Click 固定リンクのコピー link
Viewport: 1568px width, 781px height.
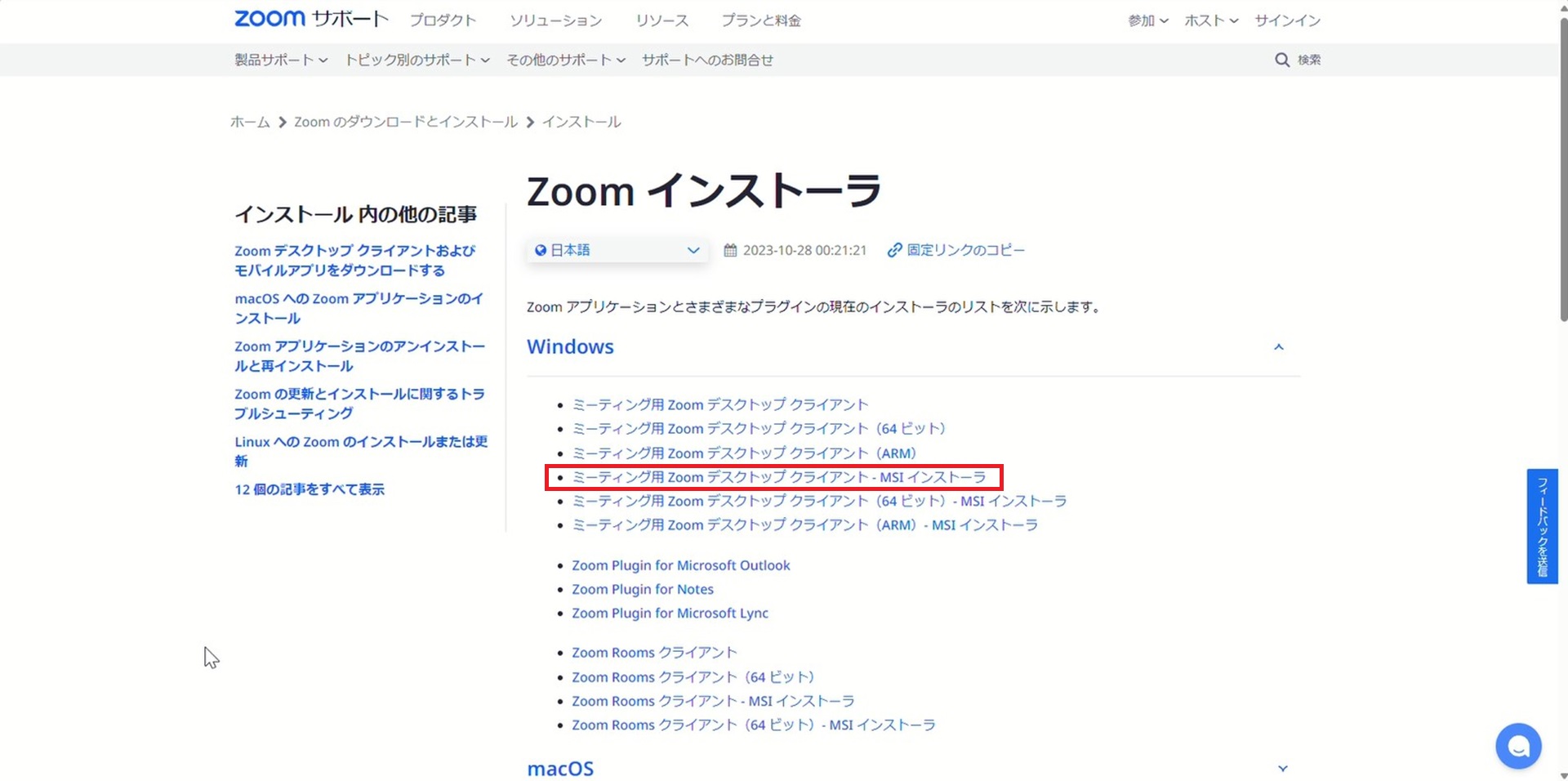point(965,250)
